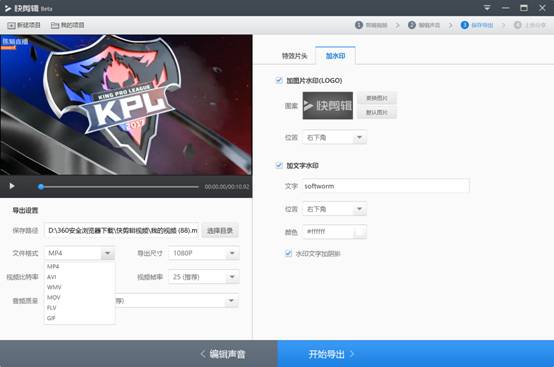
Task: Click the new project icon in toolbar
Action: pyautogui.click(x=11, y=25)
